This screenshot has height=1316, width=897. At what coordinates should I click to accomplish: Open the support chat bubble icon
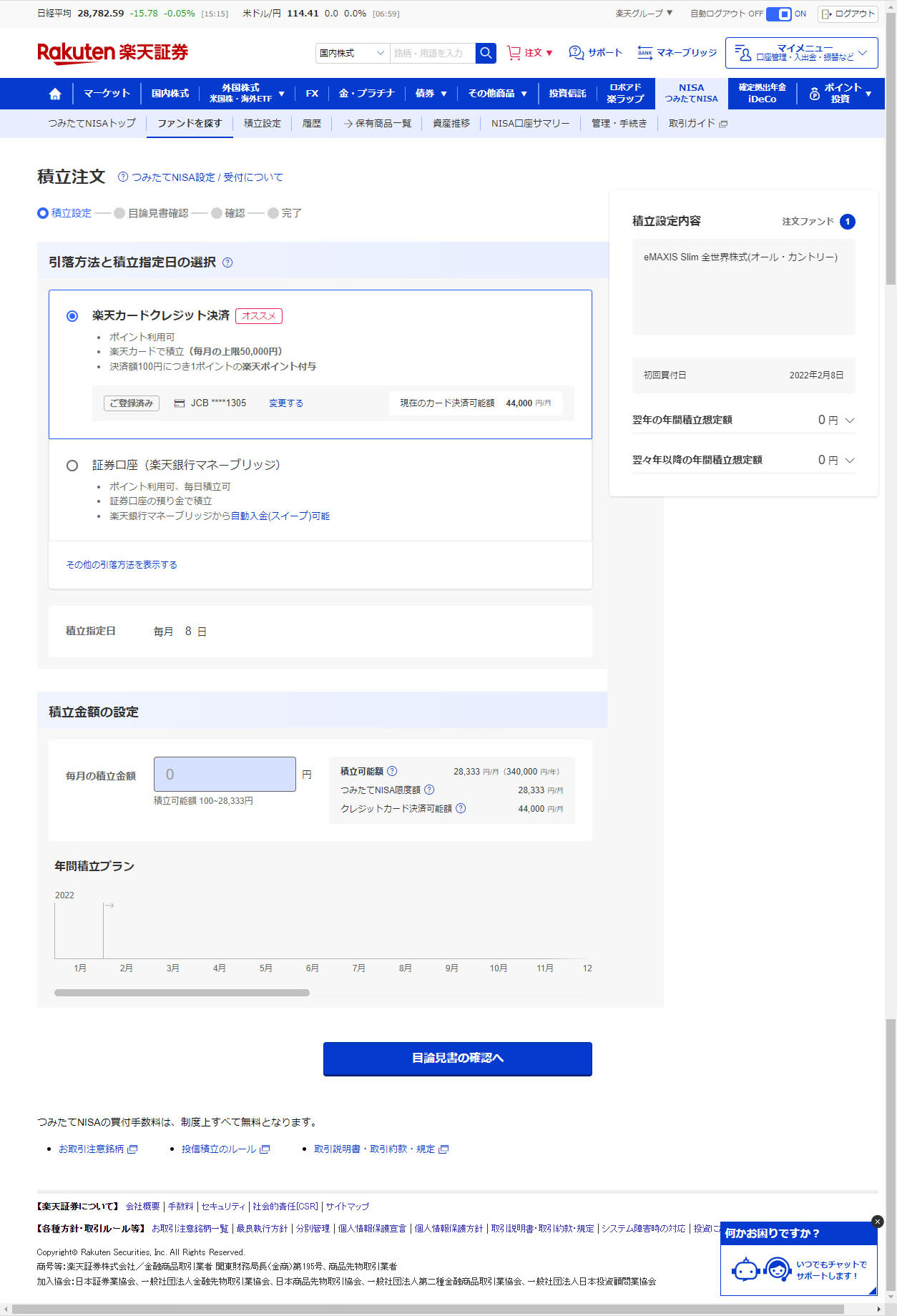[x=576, y=53]
